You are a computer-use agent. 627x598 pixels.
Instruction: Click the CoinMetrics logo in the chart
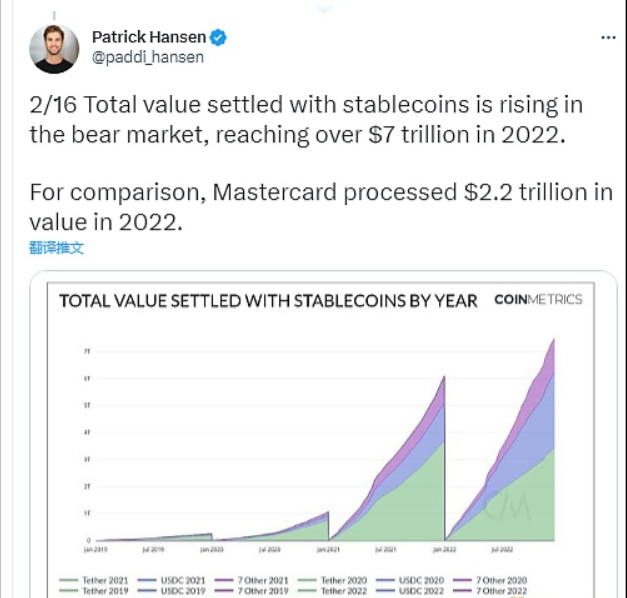click(538, 299)
